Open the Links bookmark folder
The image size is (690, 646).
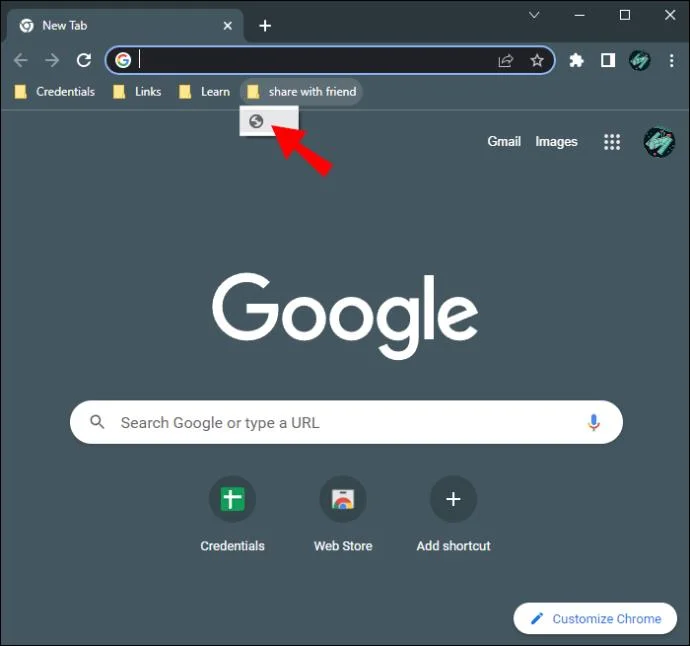(x=137, y=92)
